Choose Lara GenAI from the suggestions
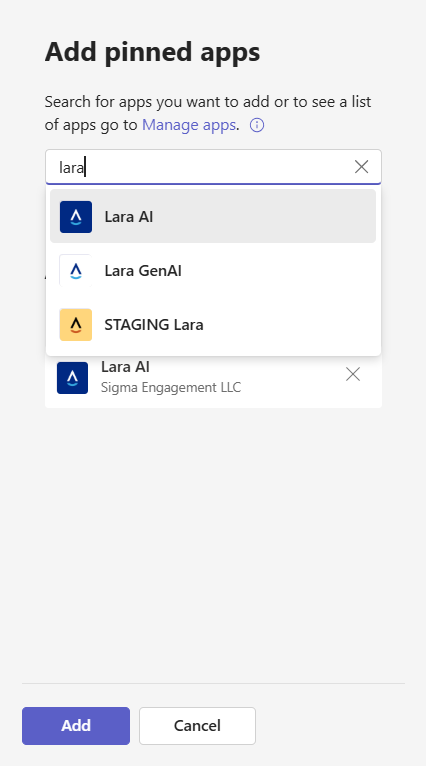 point(213,271)
